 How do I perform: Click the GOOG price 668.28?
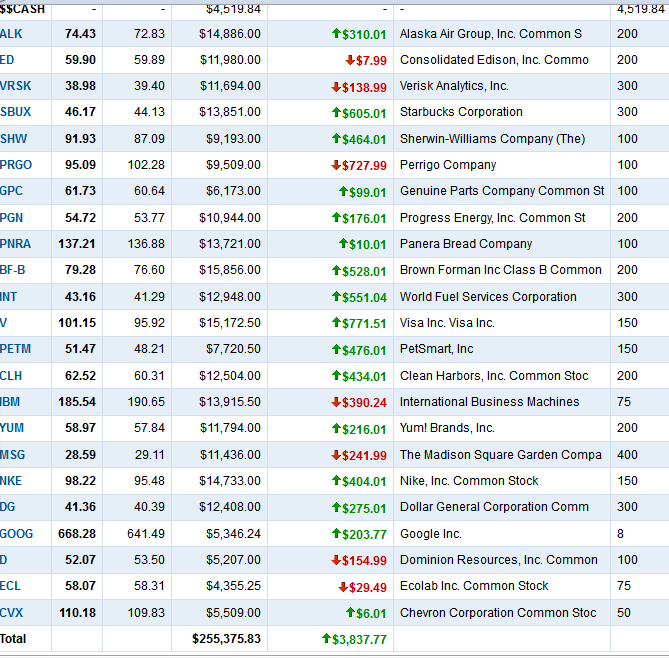tap(77, 533)
